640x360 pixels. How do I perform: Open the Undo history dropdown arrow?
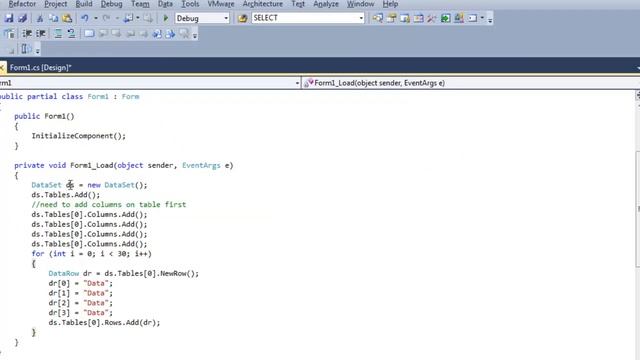96,18
